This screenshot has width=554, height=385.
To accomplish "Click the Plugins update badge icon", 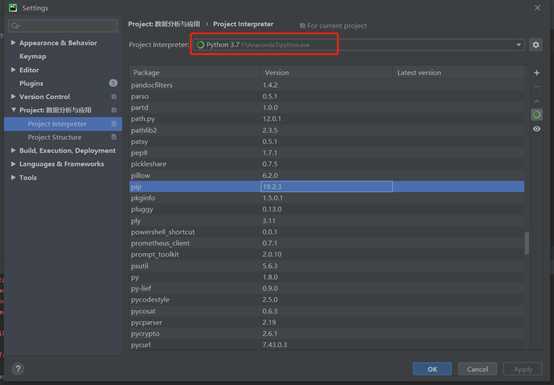I will [113, 83].
